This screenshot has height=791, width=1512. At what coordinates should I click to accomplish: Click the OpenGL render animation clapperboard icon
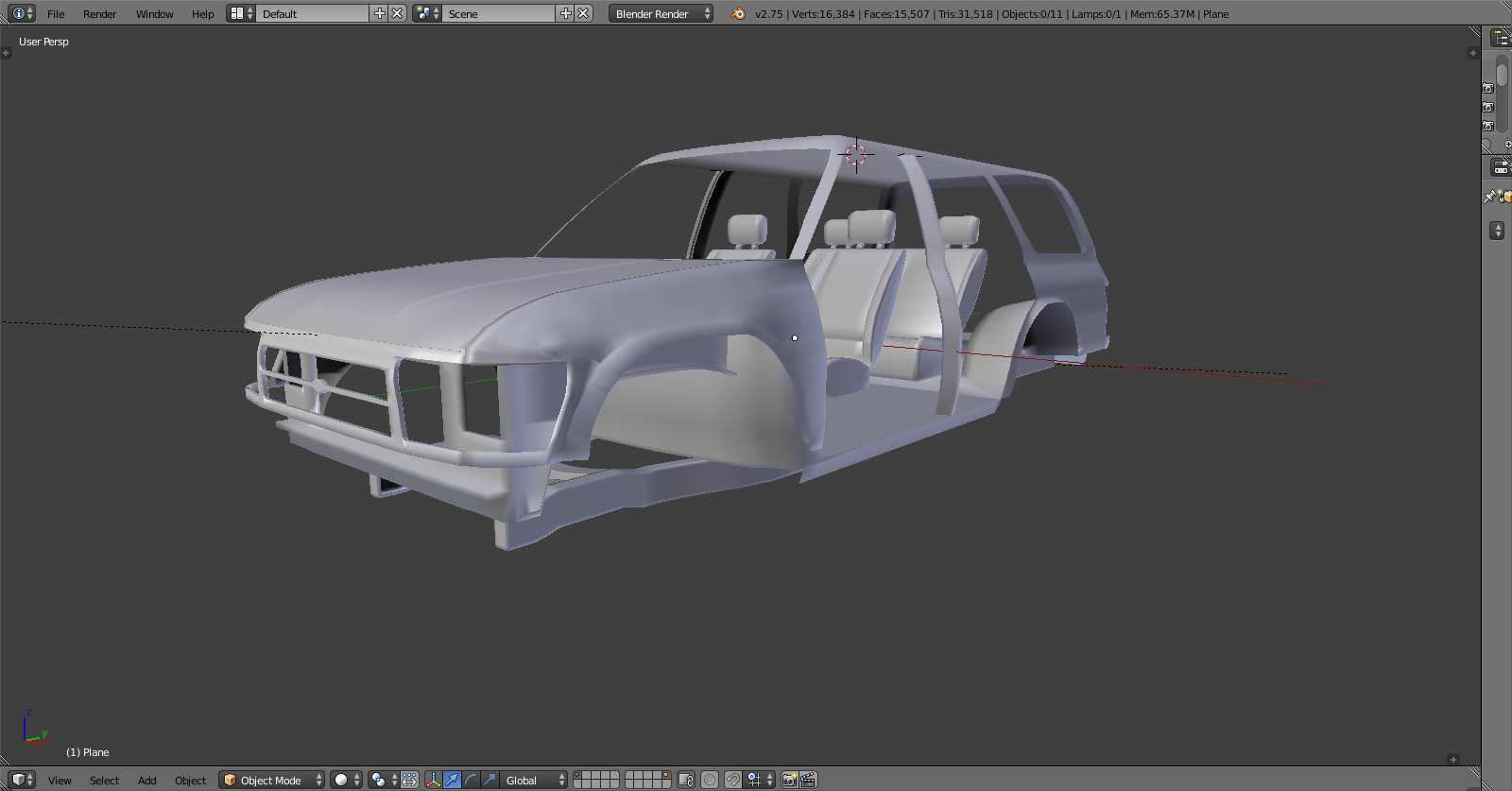(808, 780)
